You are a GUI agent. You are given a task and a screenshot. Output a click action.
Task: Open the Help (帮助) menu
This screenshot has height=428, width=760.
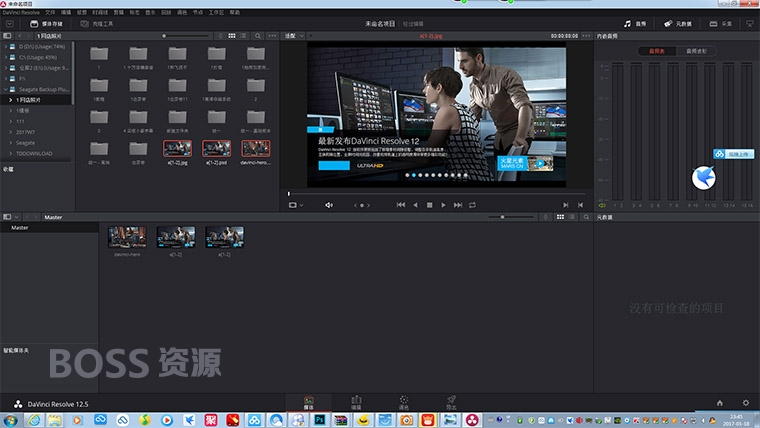235,13
